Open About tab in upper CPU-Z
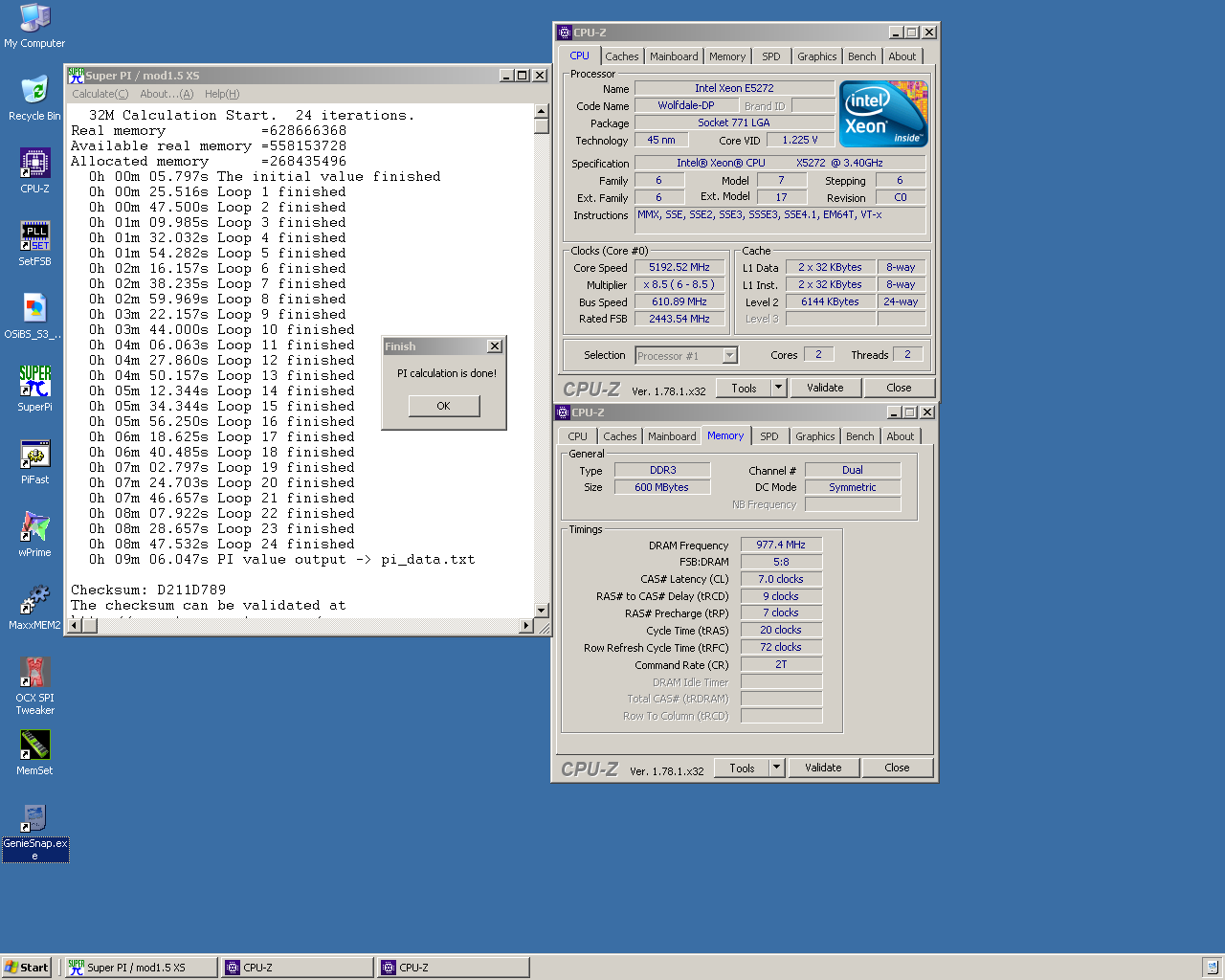This screenshot has height=980, width=1225. (902, 56)
